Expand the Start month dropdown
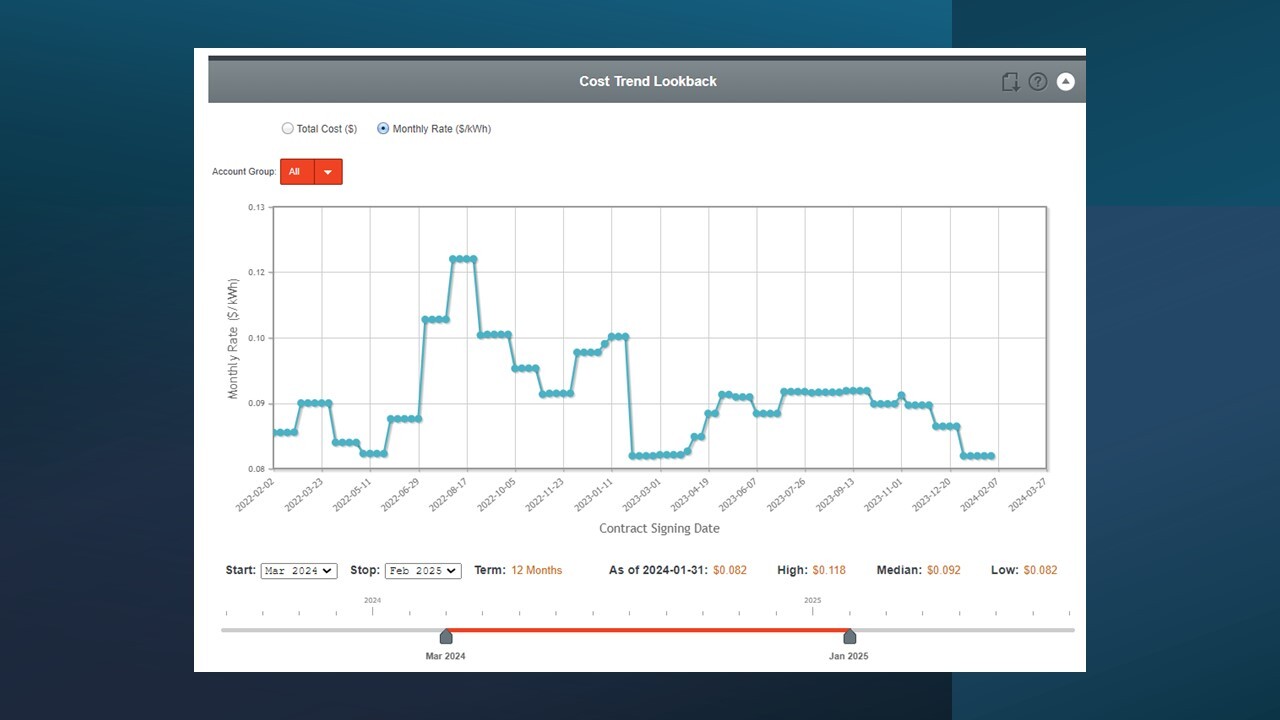Image resolution: width=1280 pixels, height=720 pixels. click(x=298, y=571)
